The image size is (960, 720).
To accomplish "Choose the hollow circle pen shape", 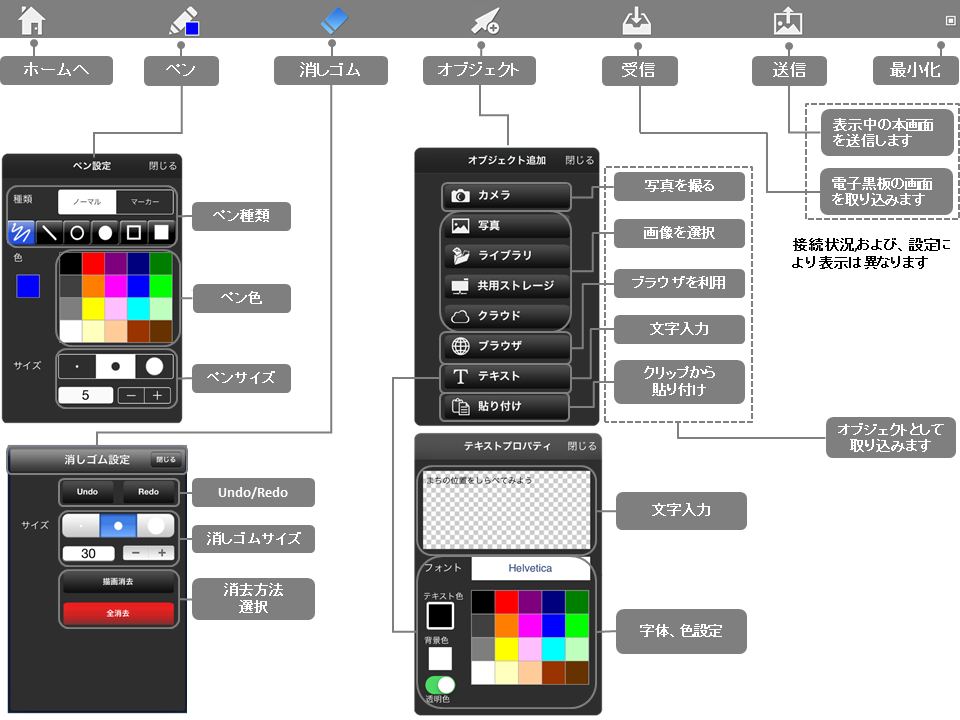I will coord(76,233).
